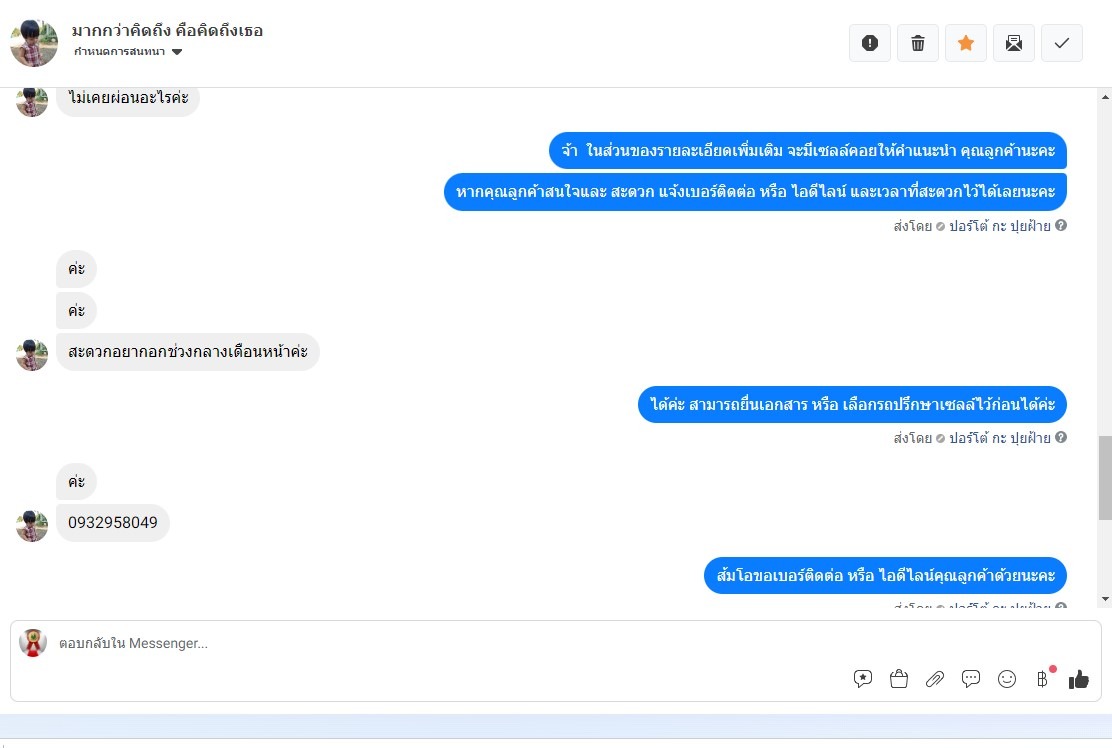The image size is (1112, 748).
Task: Open the shopping bag icon
Action: tap(899, 679)
